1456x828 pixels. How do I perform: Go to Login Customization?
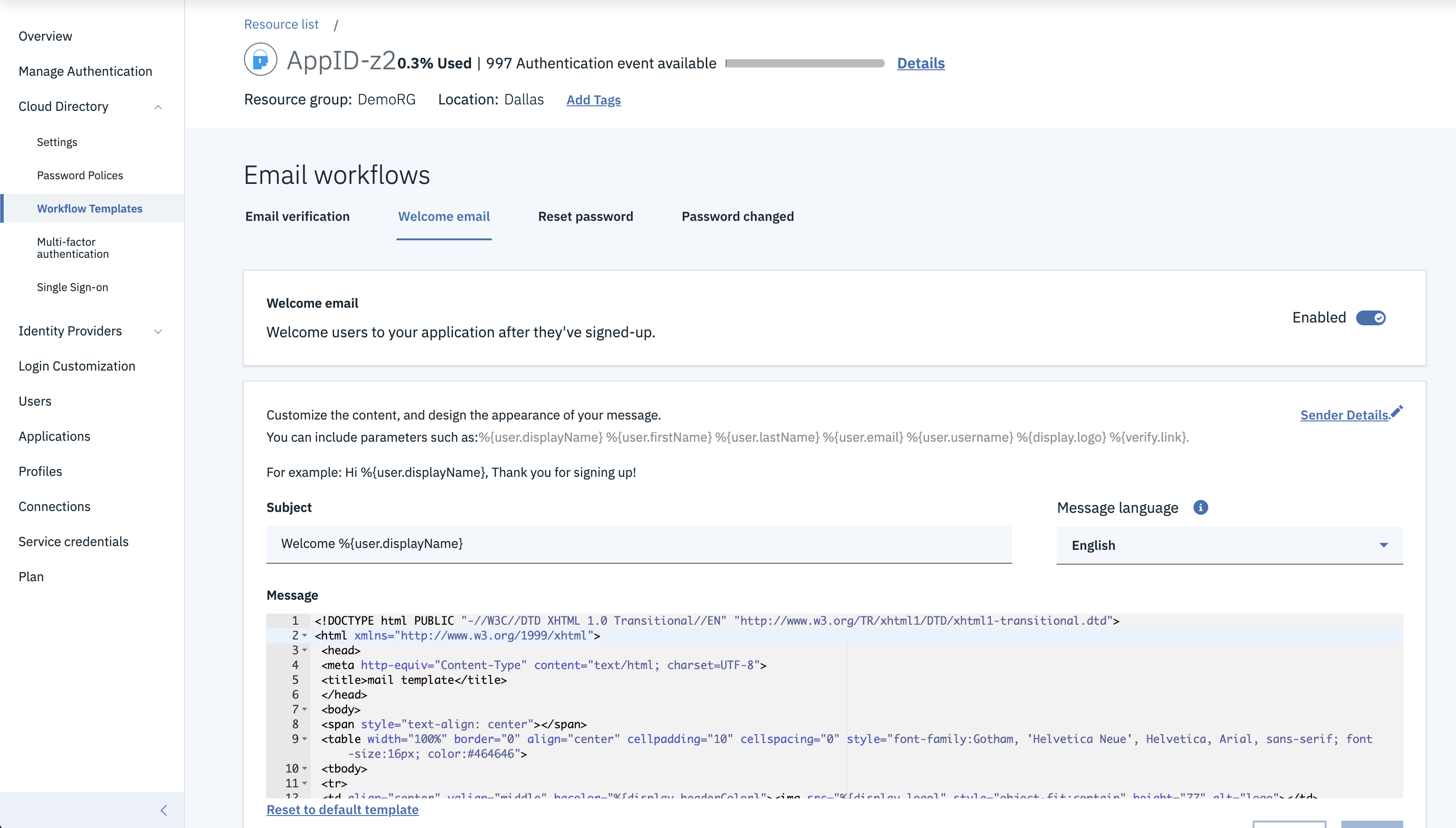point(77,366)
